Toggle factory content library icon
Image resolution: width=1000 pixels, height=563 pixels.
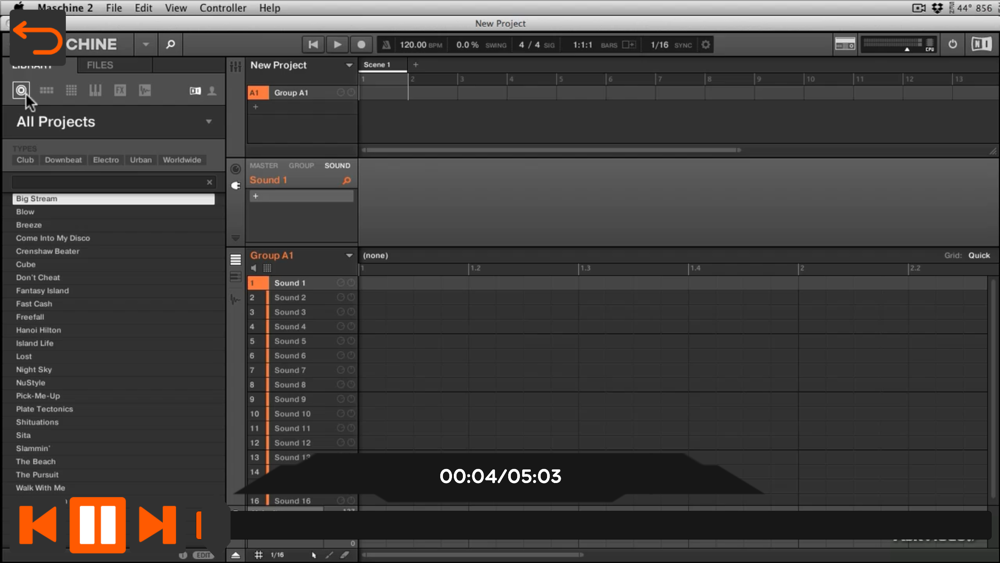(x=195, y=91)
